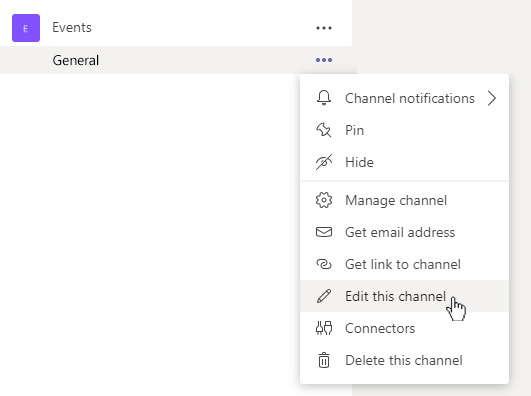Screen dimensions: 531x396
Task: Open Connectors from the menu
Action: pyautogui.click(x=404, y=328)
